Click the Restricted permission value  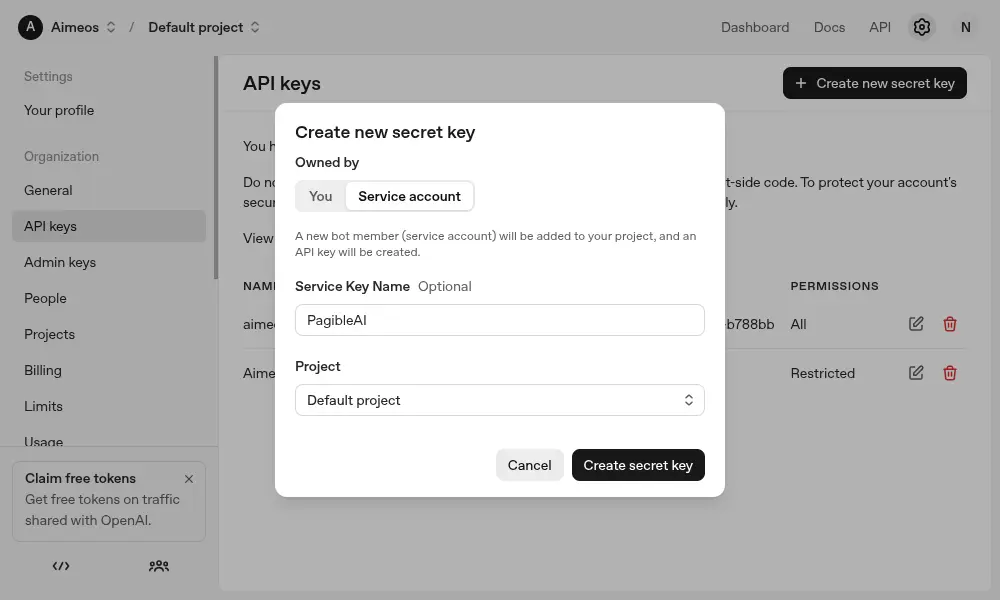(x=822, y=373)
